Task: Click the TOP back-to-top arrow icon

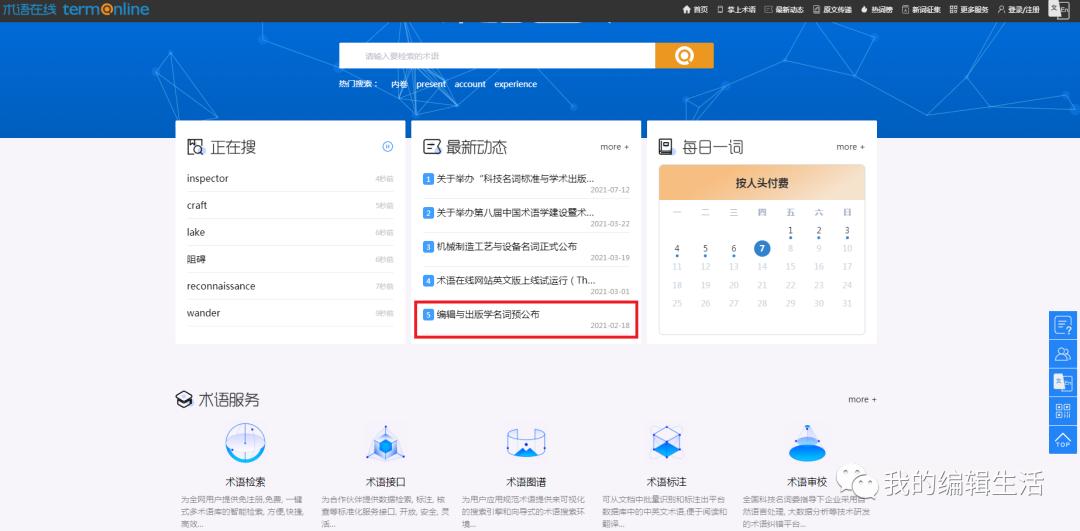Action: pyautogui.click(x=1063, y=439)
